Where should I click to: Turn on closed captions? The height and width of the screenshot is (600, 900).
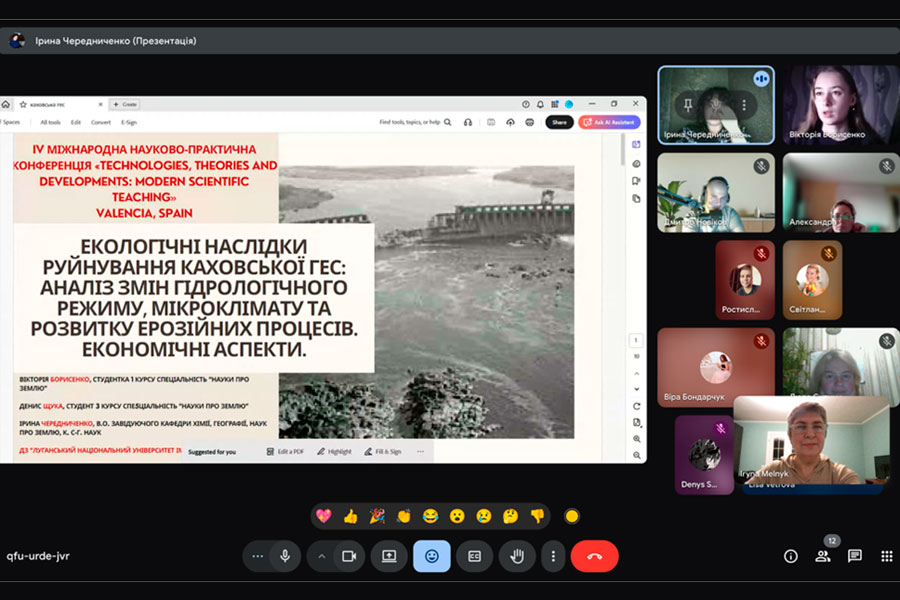click(474, 556)
